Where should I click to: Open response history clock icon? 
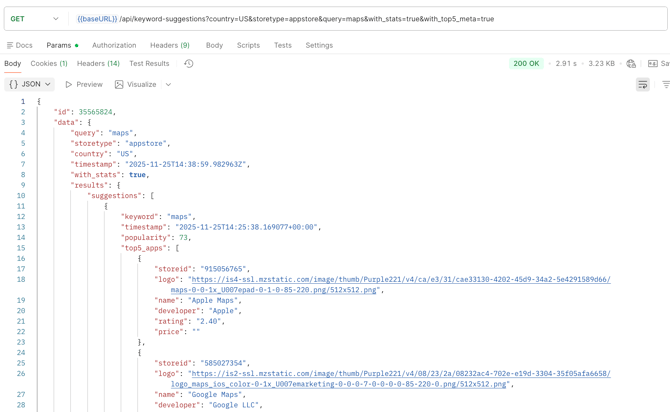[188, 64]
